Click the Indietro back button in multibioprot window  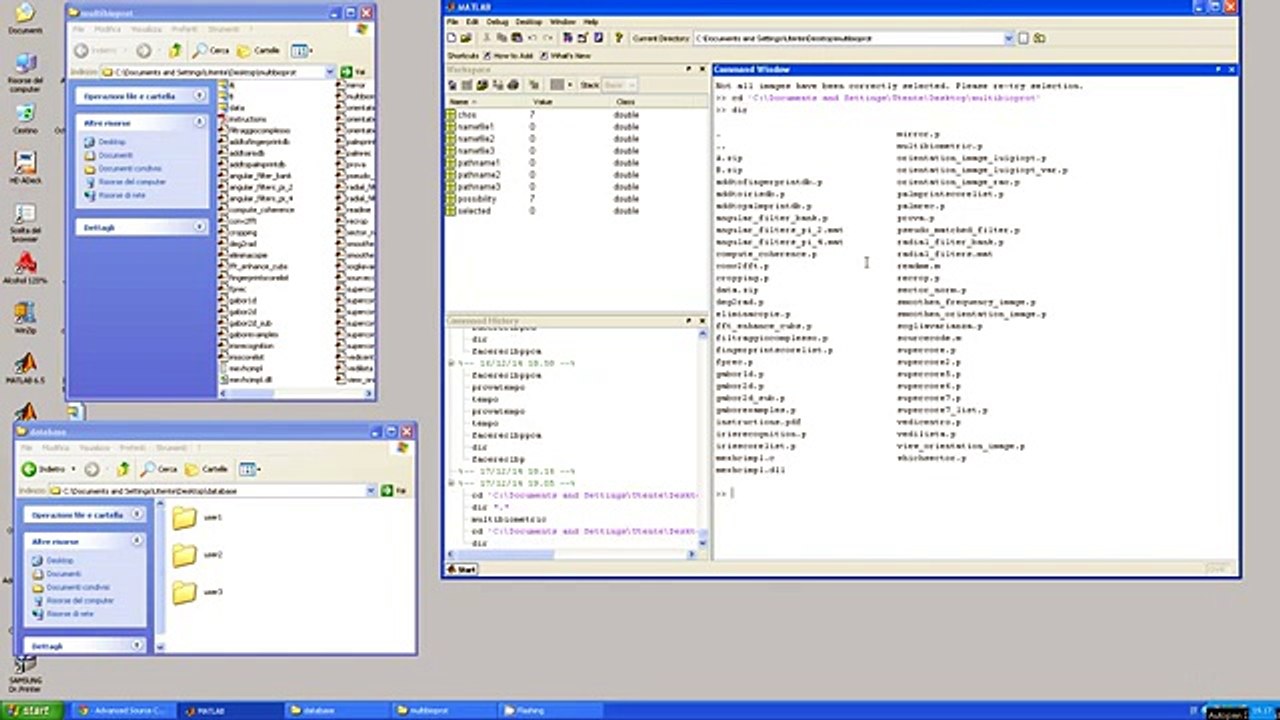(x=96, y=50)
